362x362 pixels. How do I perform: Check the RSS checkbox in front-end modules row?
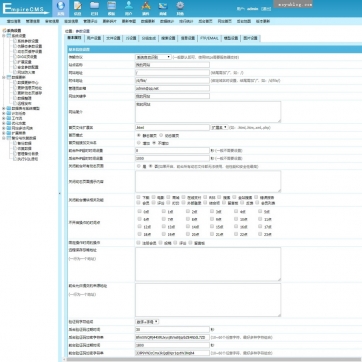pyautogui.click(x=205, y=197)
